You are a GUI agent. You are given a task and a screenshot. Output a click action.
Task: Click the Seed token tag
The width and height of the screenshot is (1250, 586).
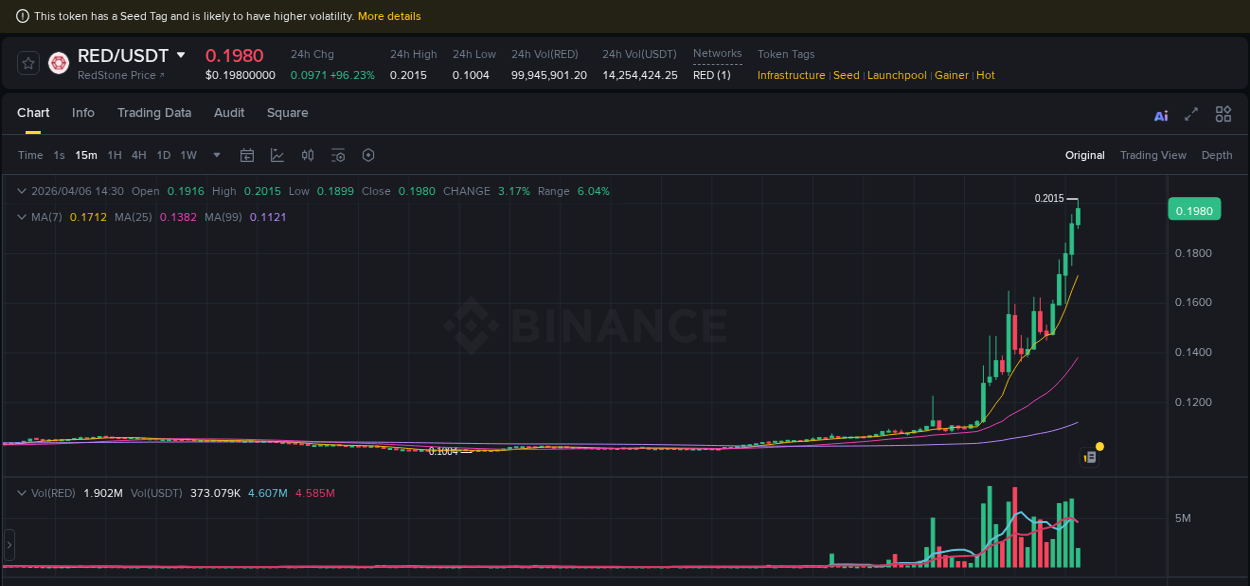(846, 75)
